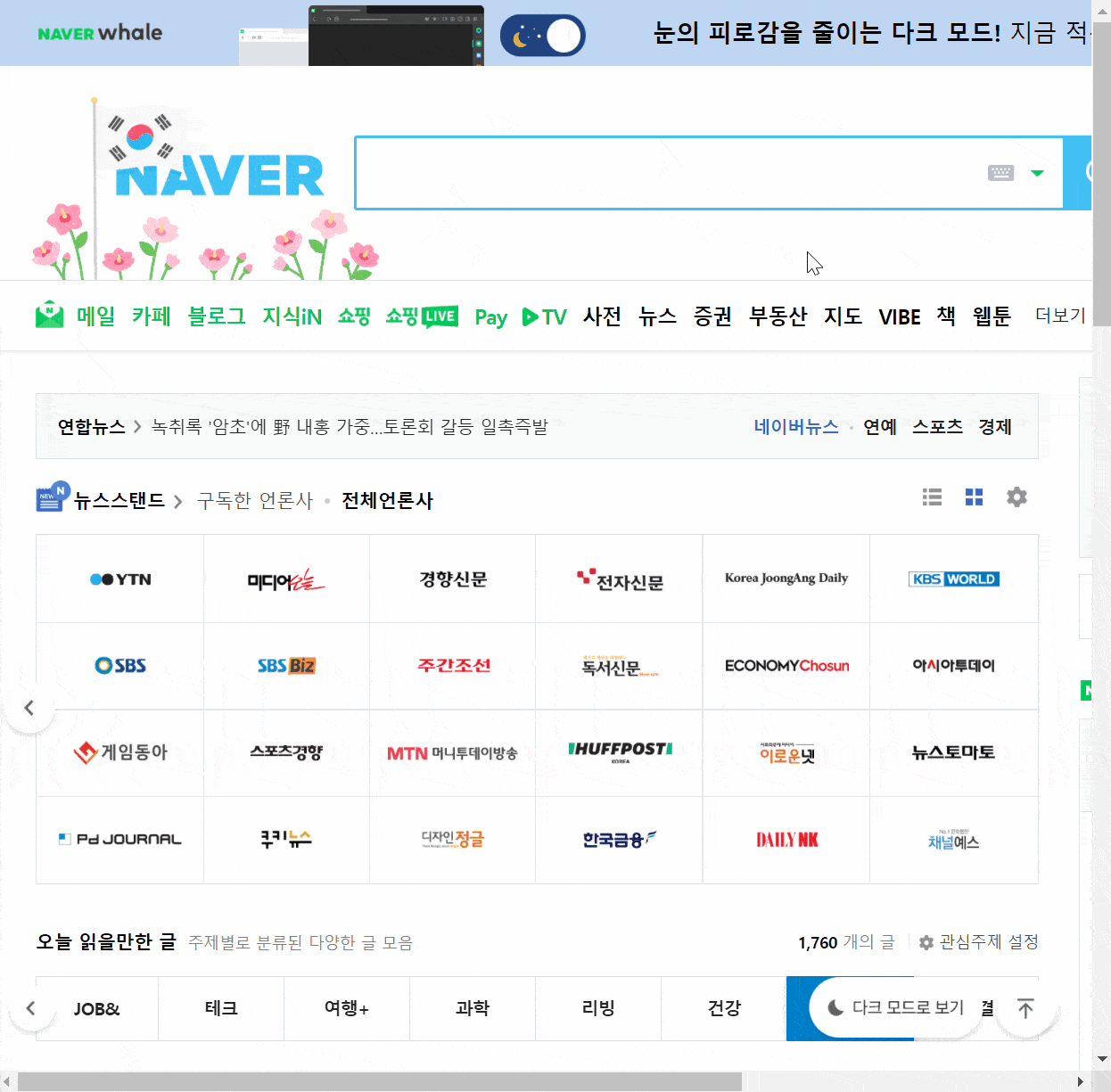Open the 한국금융 press logo
Viewport: 1111px width, 1092px height.
(619, 839)
